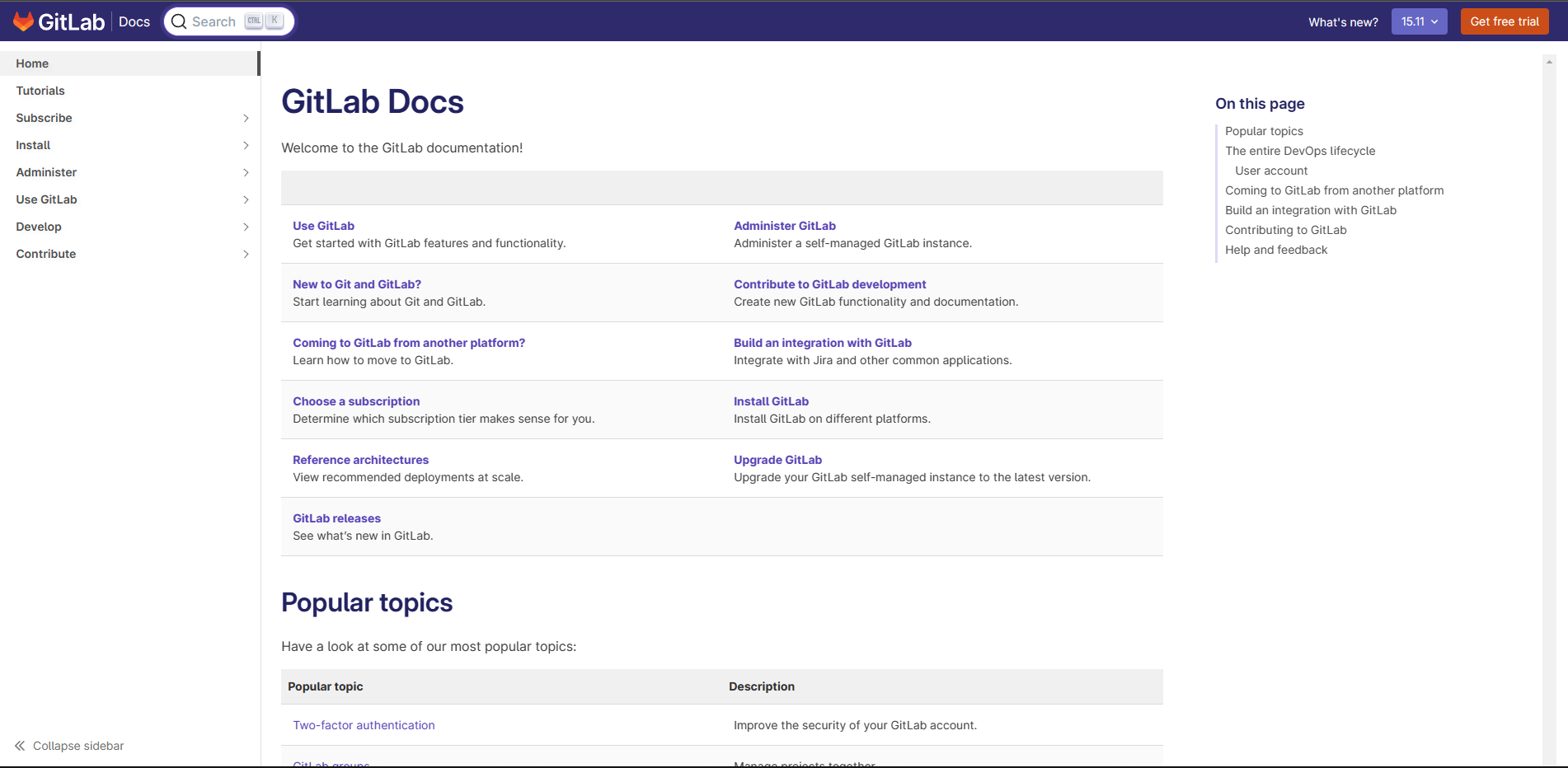Viewport: 1568px width, 768px height.
Task: Jump to Contributing to GitLab outline entry
Action: (1286, 230)
